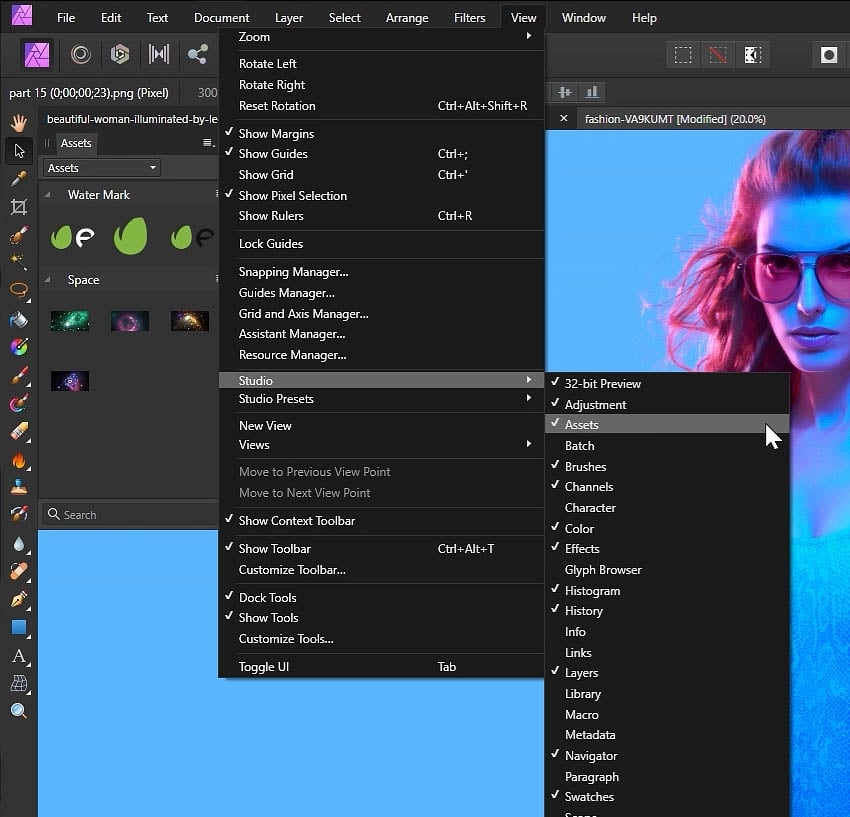850x817 pixels.
Task: Select the Mesh Warp tool
Action: click(x=18, y=685)
